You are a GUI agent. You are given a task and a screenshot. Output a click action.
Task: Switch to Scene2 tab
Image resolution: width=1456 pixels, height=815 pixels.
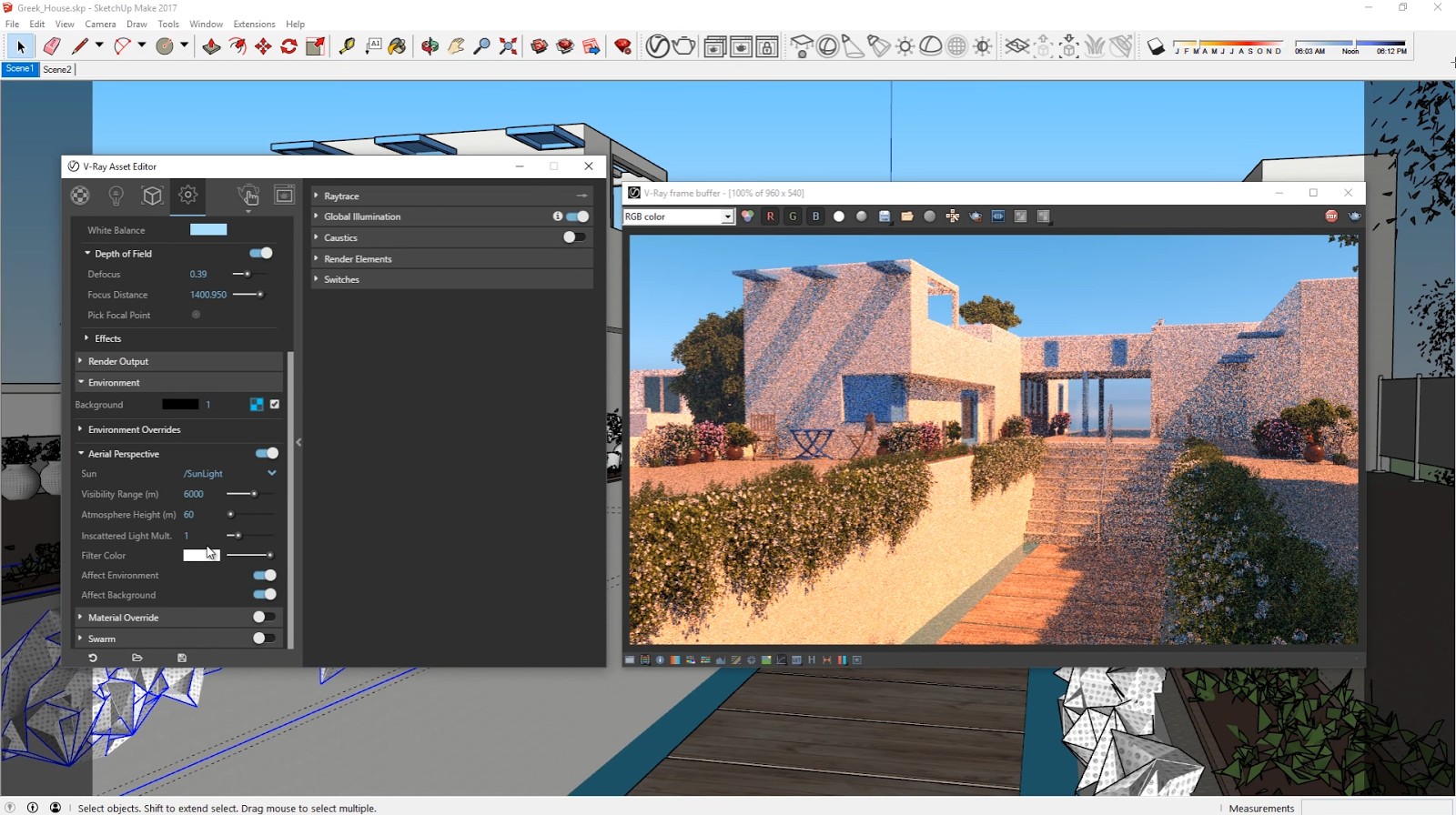[x=57, y=69]
